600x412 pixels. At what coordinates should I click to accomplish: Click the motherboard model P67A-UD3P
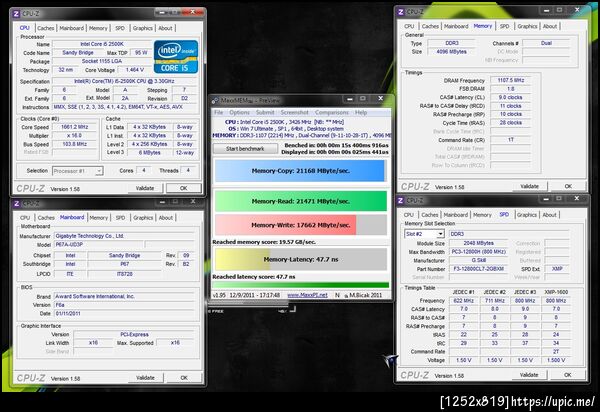[99, 244]
